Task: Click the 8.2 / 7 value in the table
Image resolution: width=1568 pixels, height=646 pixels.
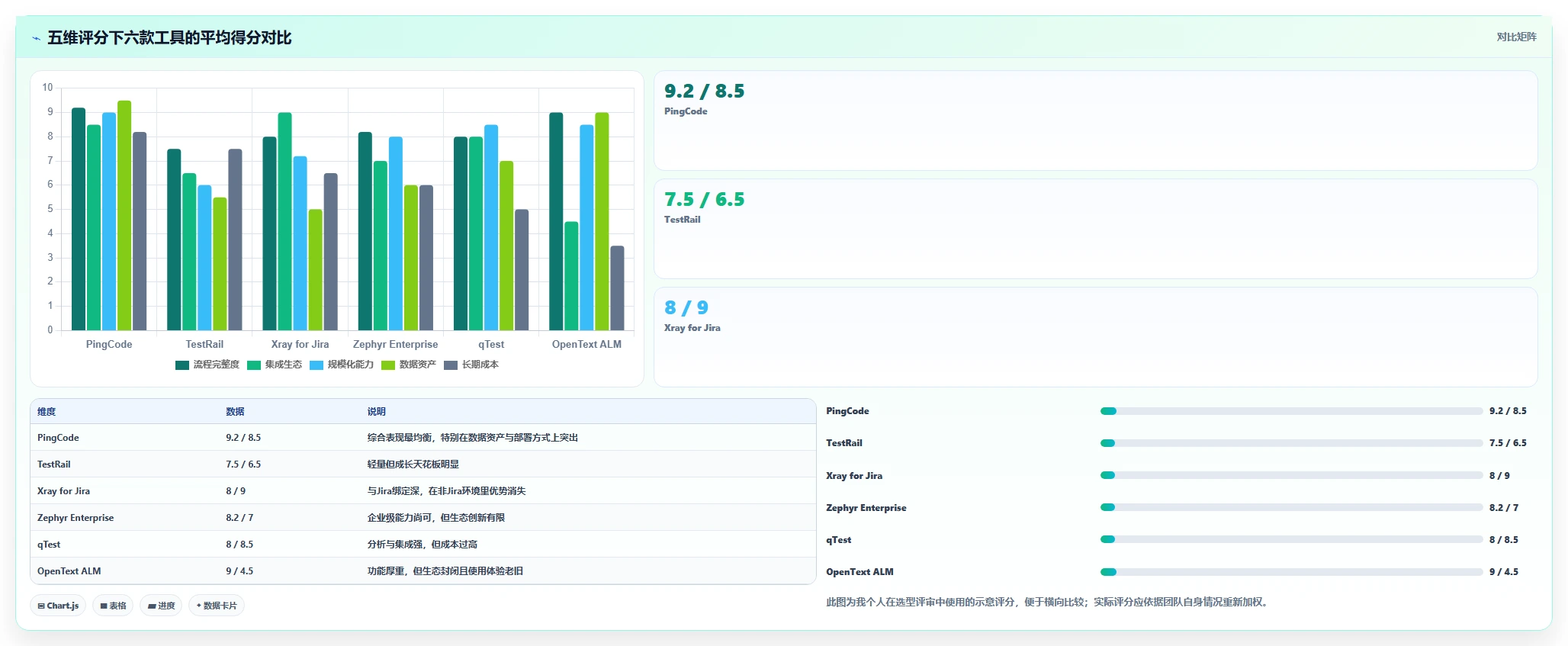Action: 239,518
